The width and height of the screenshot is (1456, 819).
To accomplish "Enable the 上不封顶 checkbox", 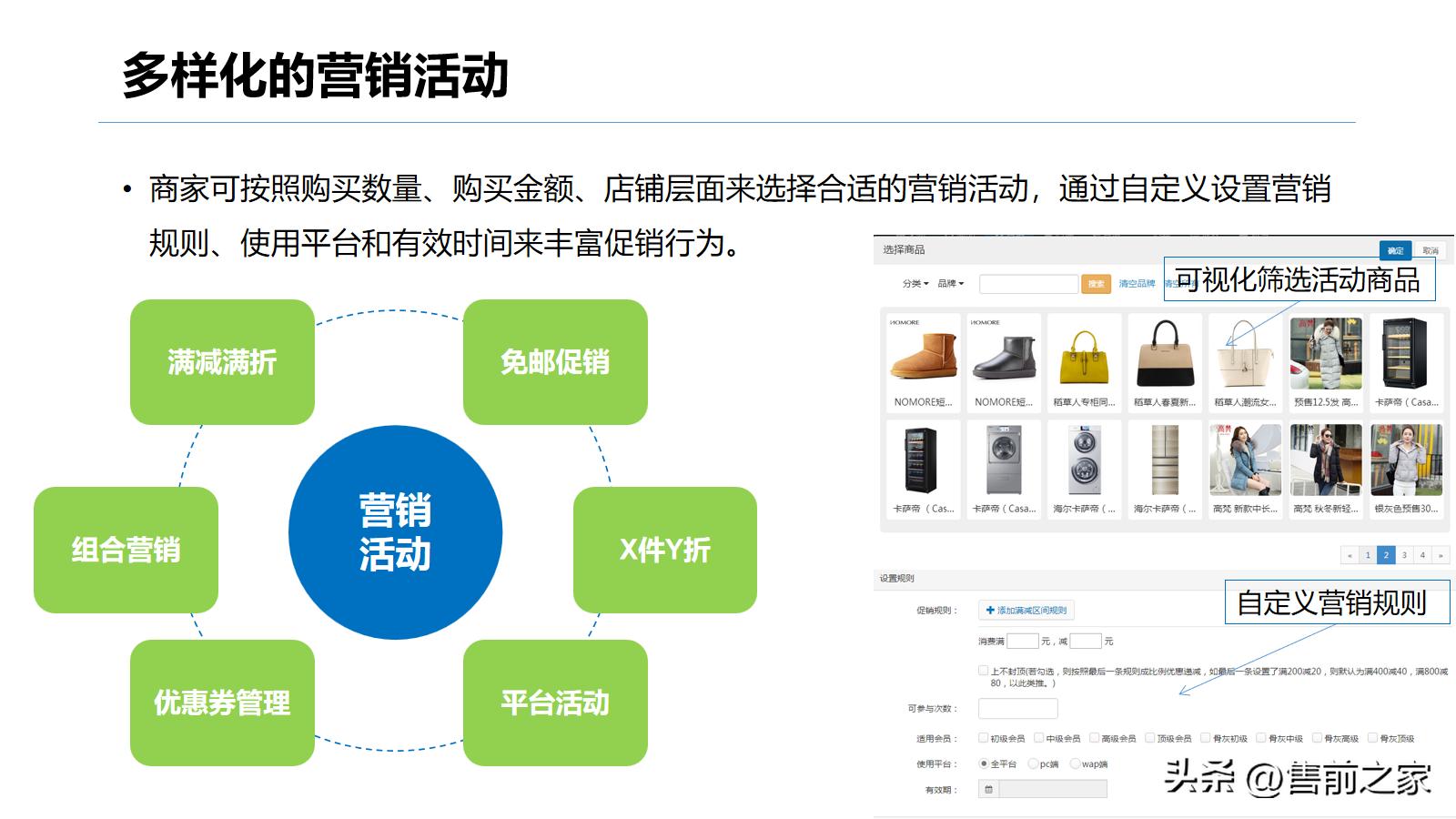I will 983,670.
